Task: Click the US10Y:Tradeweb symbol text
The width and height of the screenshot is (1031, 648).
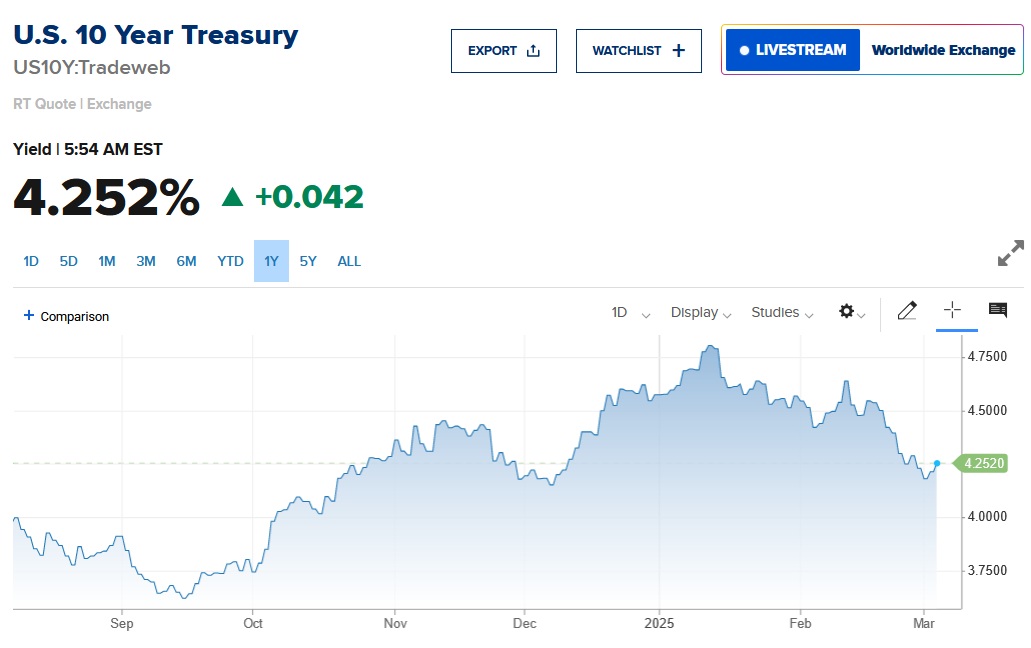Action: 90,69
